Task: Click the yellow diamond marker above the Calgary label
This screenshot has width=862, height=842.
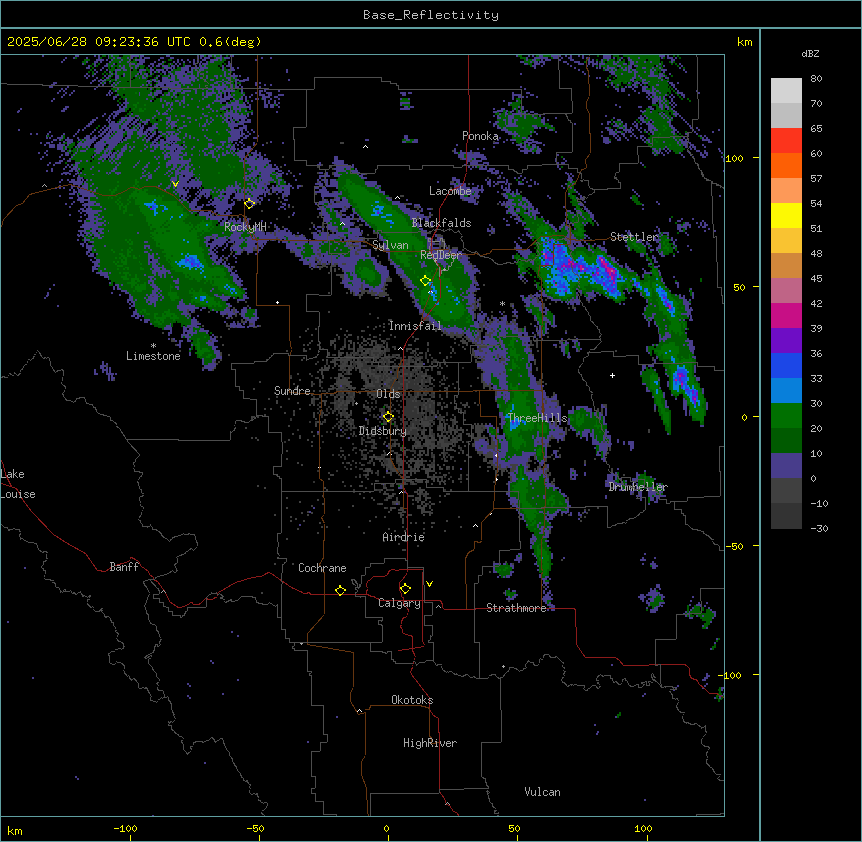Action: [x=405, y=589]
